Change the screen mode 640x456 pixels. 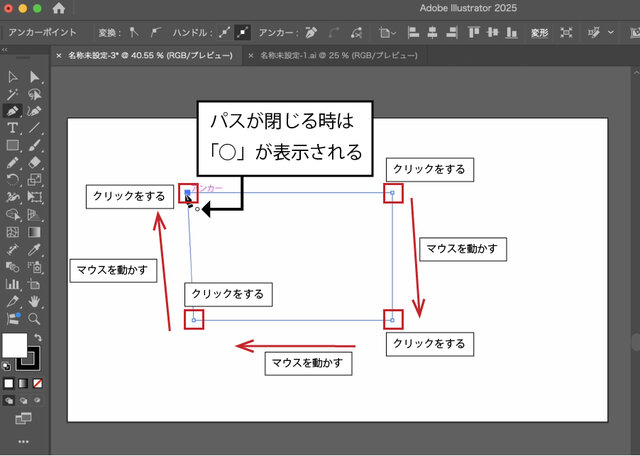click(23, 418)
